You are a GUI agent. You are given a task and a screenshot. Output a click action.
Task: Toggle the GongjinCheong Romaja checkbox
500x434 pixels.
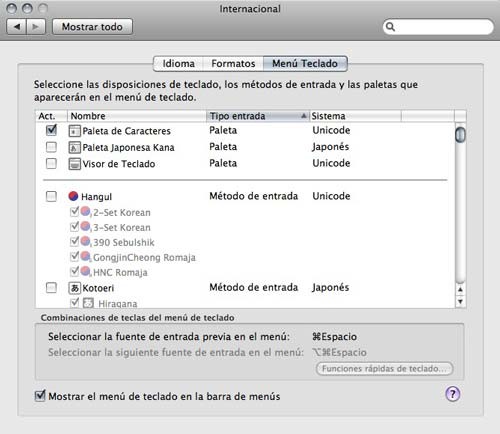pyautogui.click(x=74, y=256)
